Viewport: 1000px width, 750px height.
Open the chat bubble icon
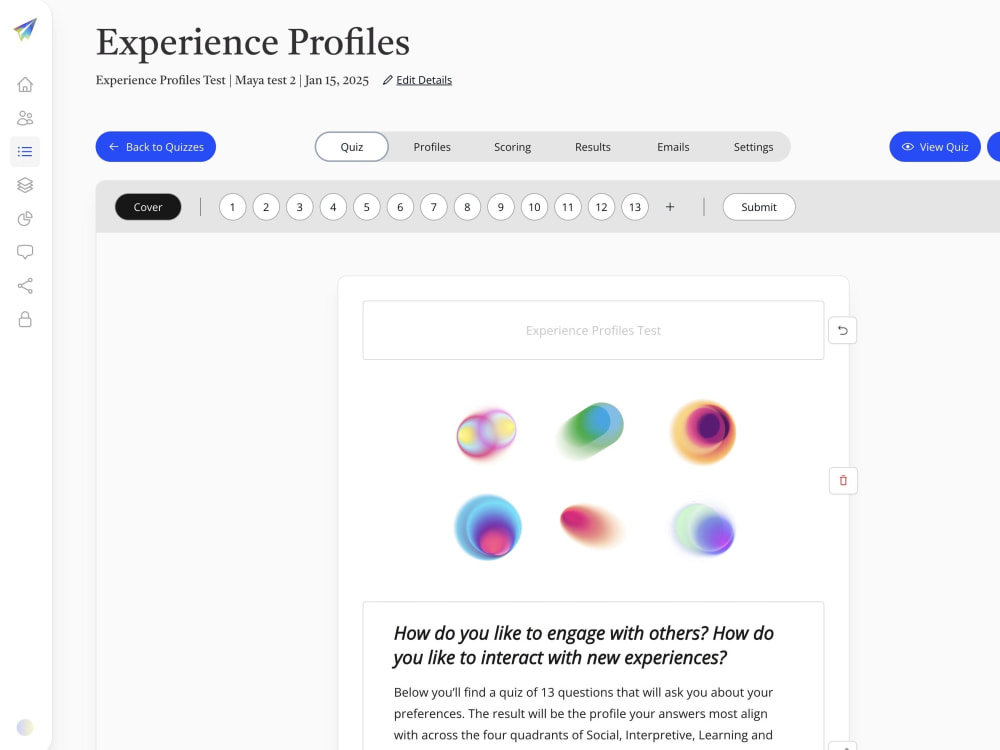[25, 252]
